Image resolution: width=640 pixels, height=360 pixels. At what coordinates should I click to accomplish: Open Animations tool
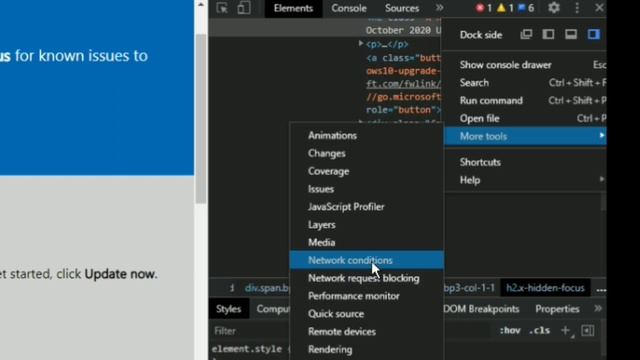366,136
